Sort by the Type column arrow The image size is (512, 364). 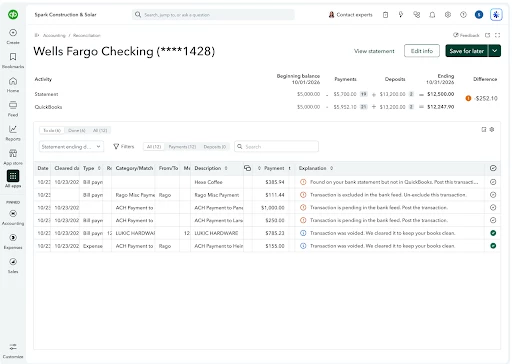(x=99, y=168)
